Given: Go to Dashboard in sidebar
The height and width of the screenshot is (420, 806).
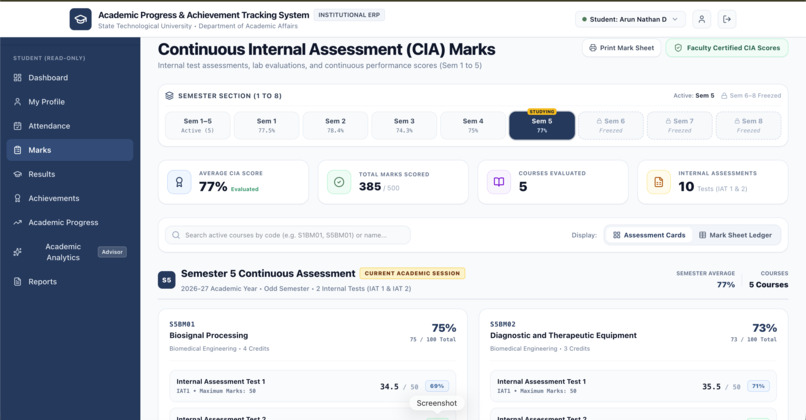Looking at the screenshot, I should pyautogui.click(x=70, y=78).
